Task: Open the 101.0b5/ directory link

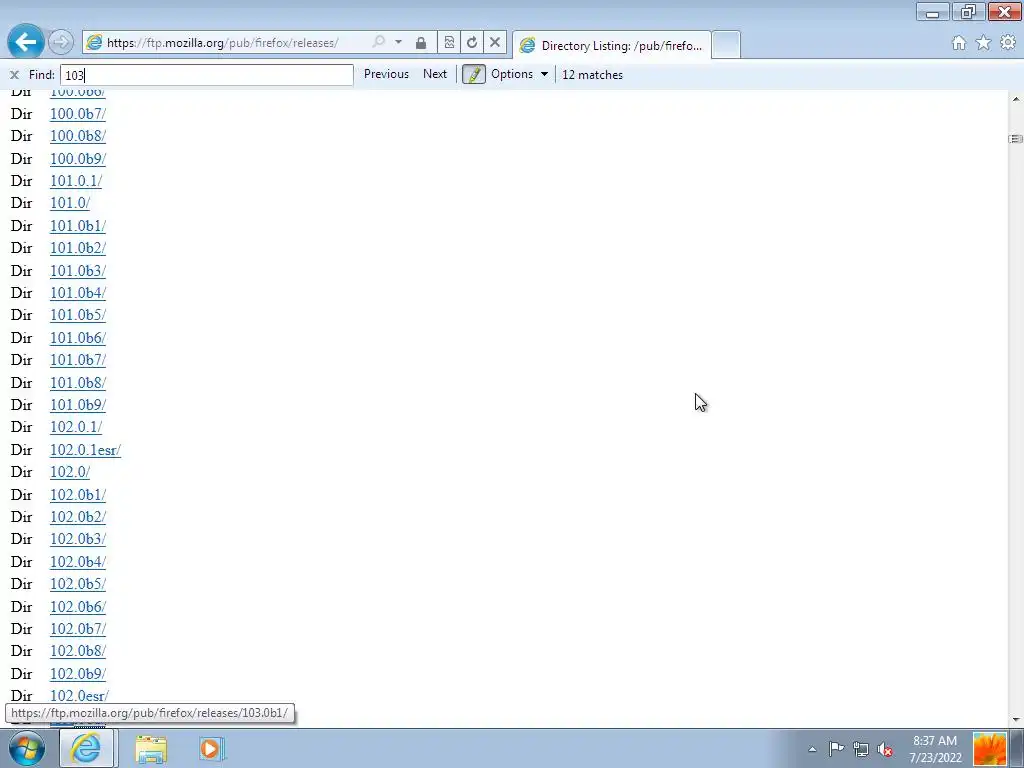Action: (78, 315)
